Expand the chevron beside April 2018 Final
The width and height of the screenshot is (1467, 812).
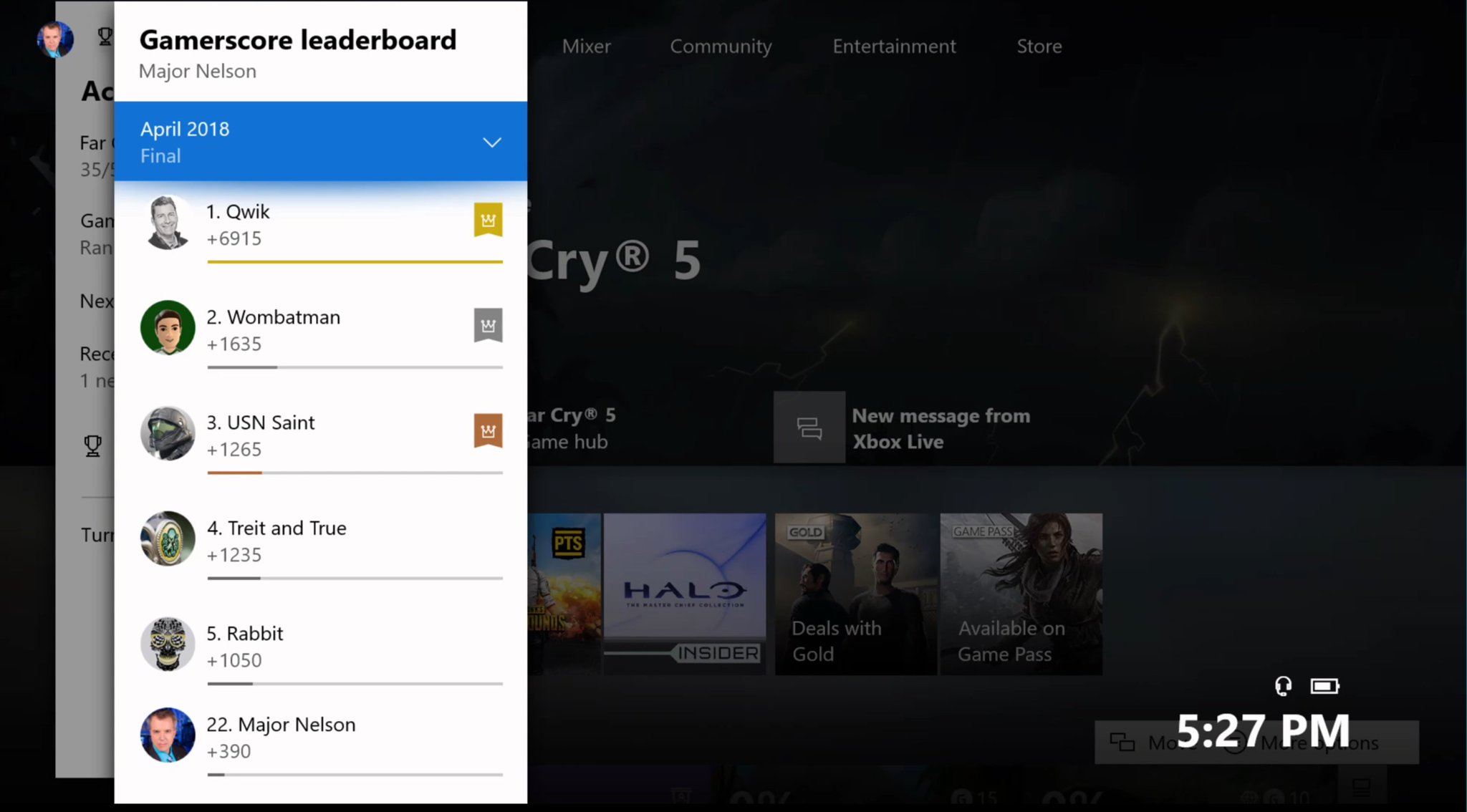tap(491, 142)
